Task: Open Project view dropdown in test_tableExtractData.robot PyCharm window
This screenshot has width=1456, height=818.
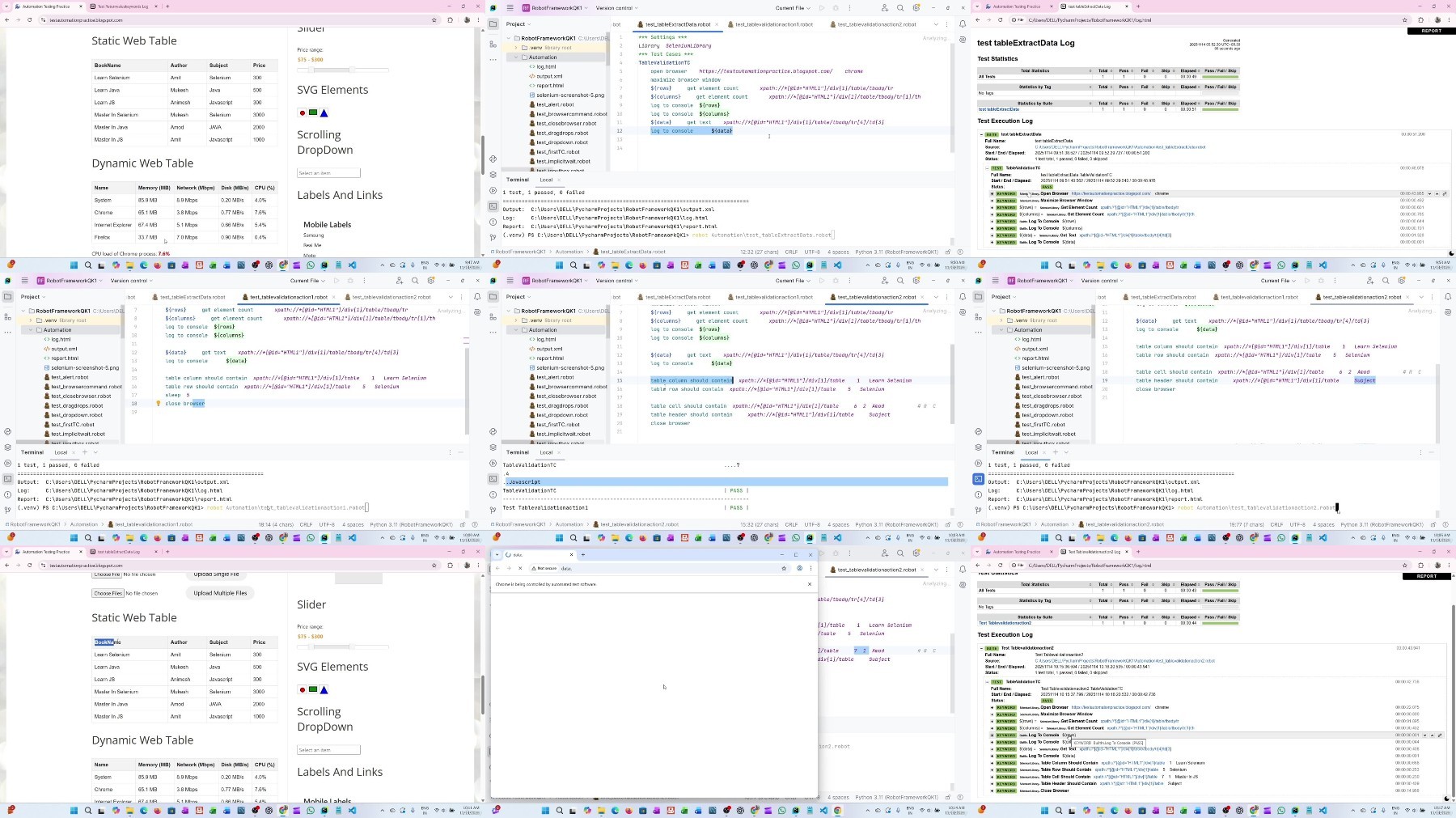Action: pyautogui.click(x=518, y=24)
